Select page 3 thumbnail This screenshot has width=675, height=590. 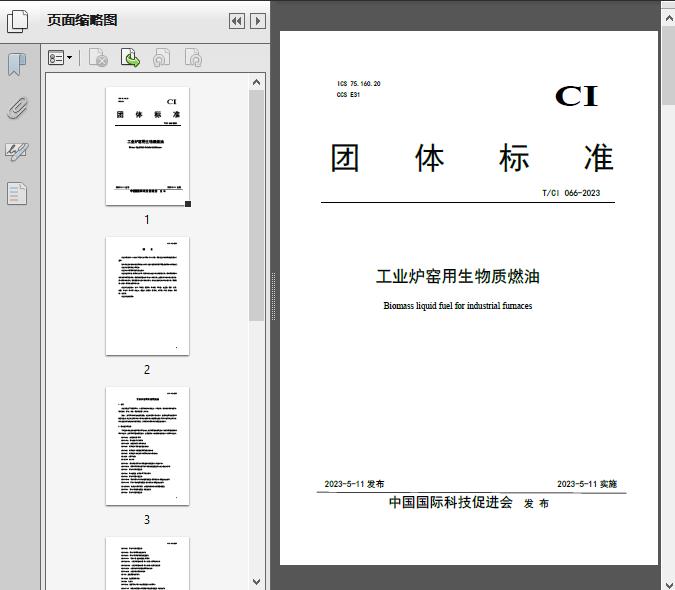(x=147, y=446)
